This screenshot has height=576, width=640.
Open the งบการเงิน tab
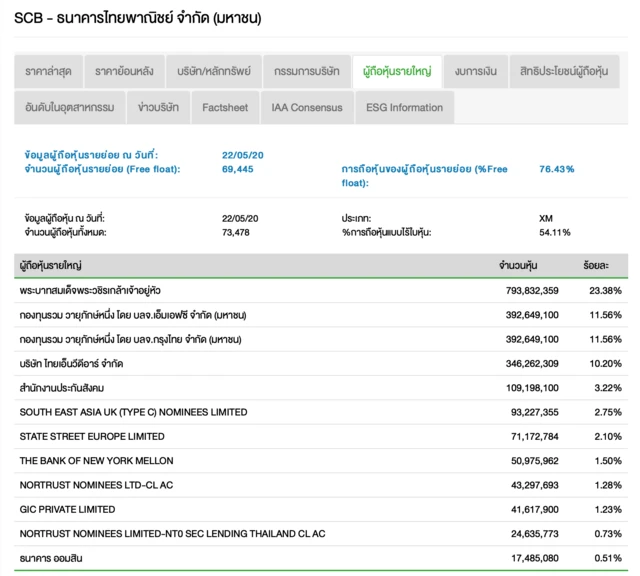[474, 72]
